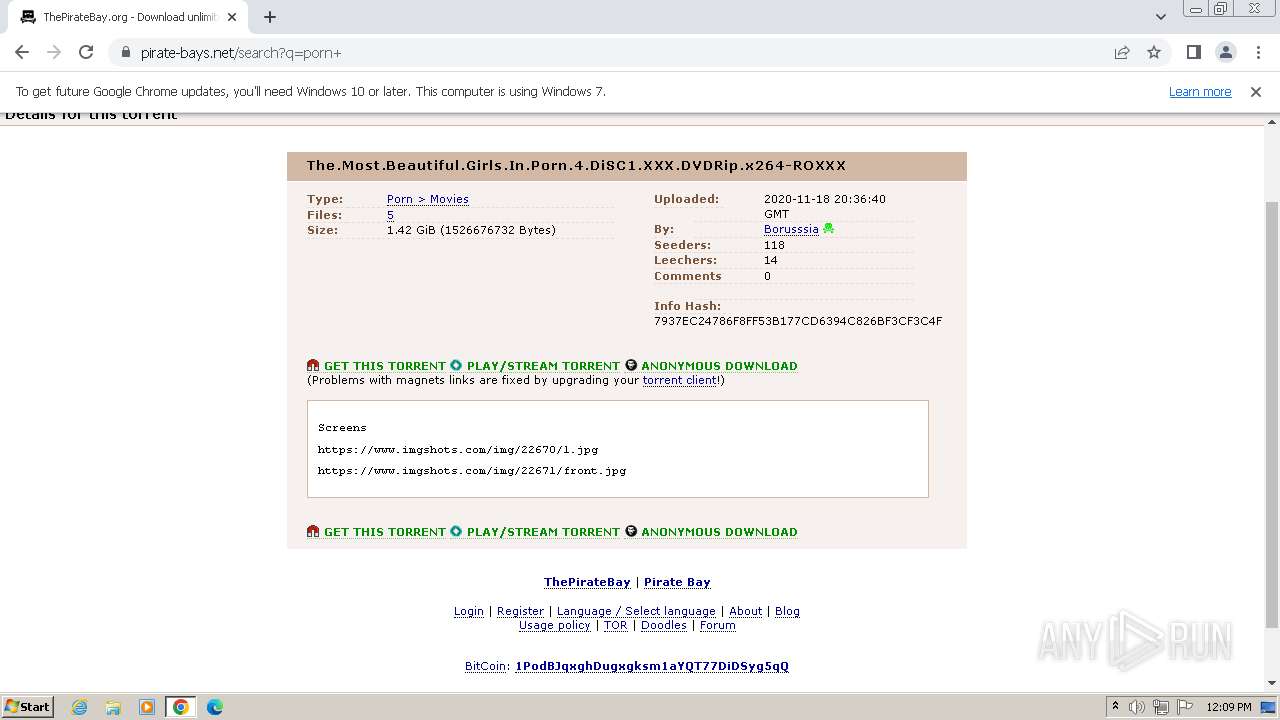
Task: Click bottom magnet icon
Action: [313, 532]
